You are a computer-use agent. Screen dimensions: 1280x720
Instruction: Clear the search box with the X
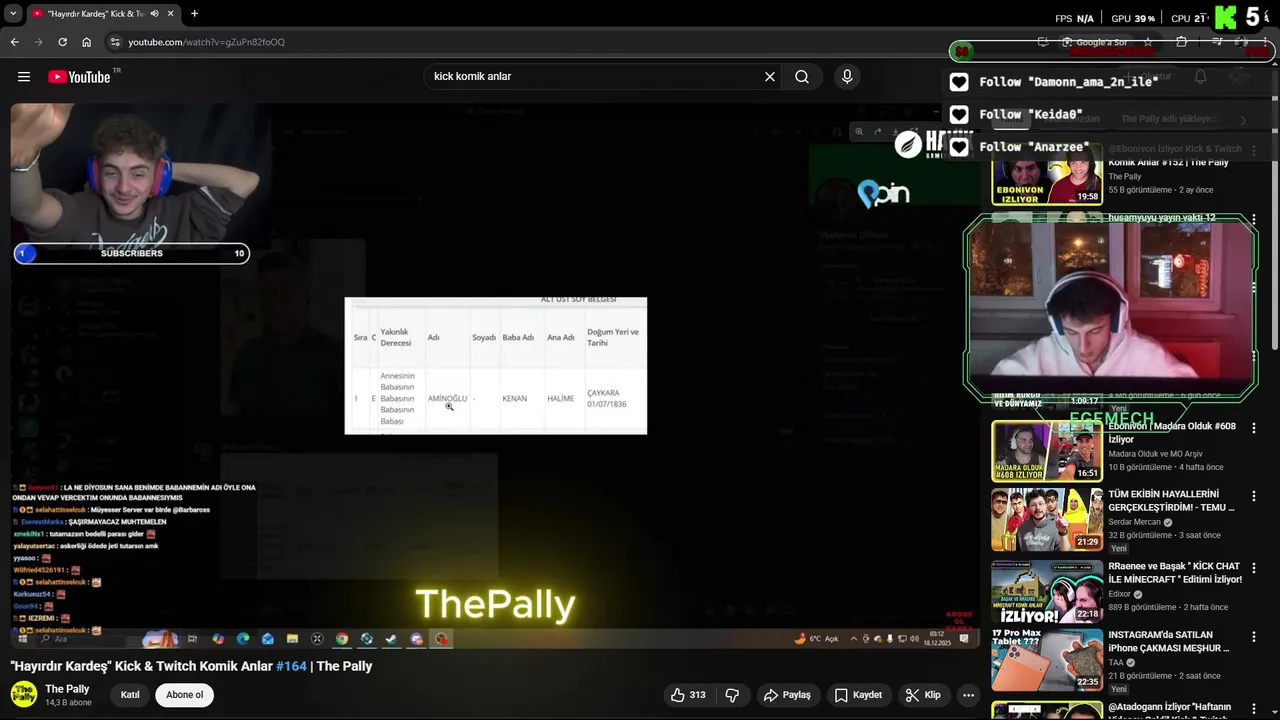[x=770, y=77]
